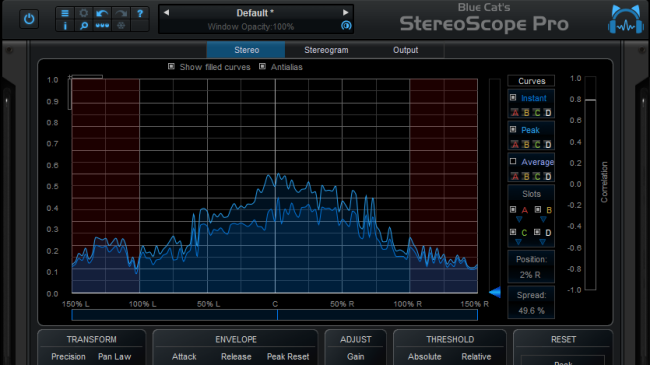The width and height of the screenshot is (650, 365).
Task: Undo last change with the undo arrow
Action: (102, 13)
